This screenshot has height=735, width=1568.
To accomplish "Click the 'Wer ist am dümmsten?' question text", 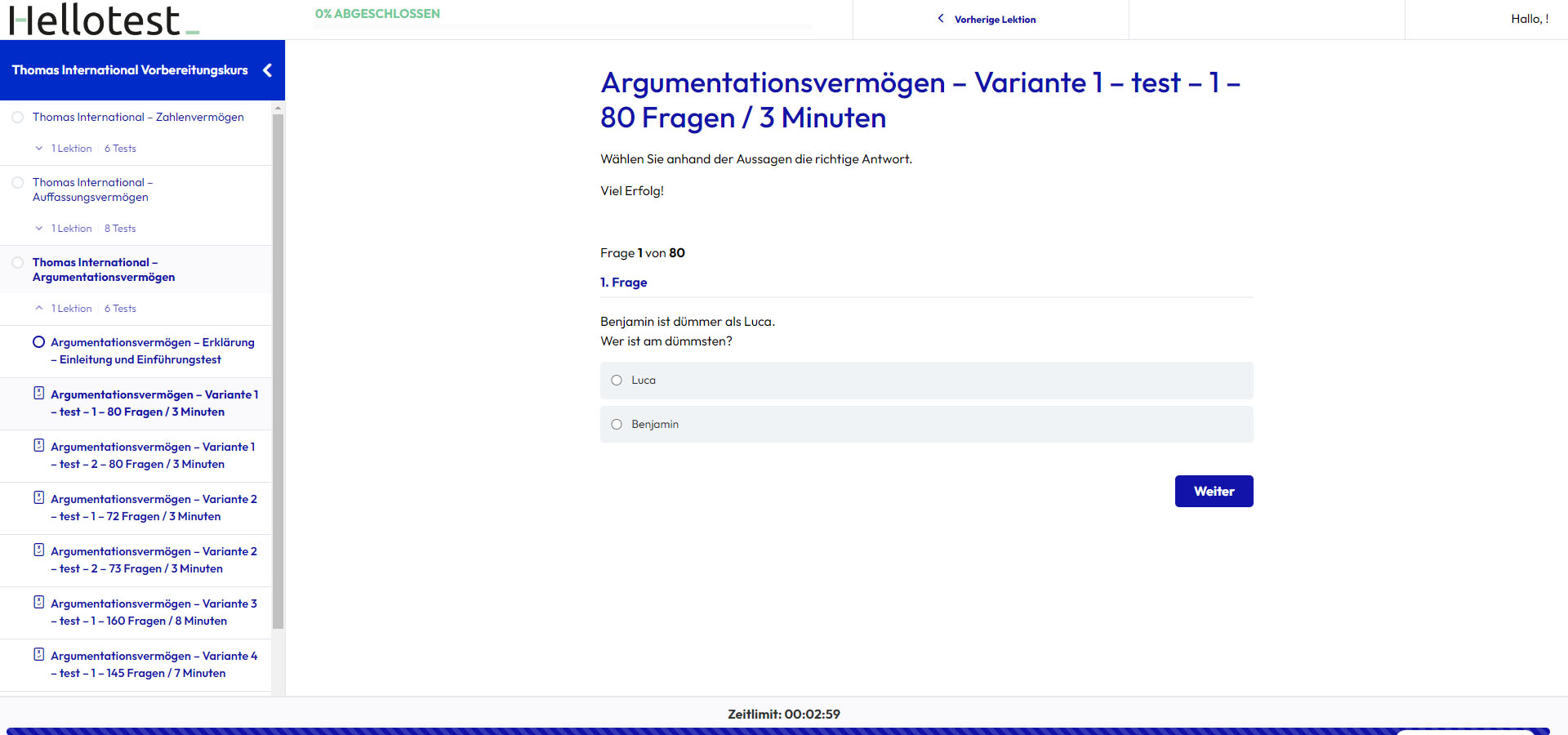I will (666, 341).
